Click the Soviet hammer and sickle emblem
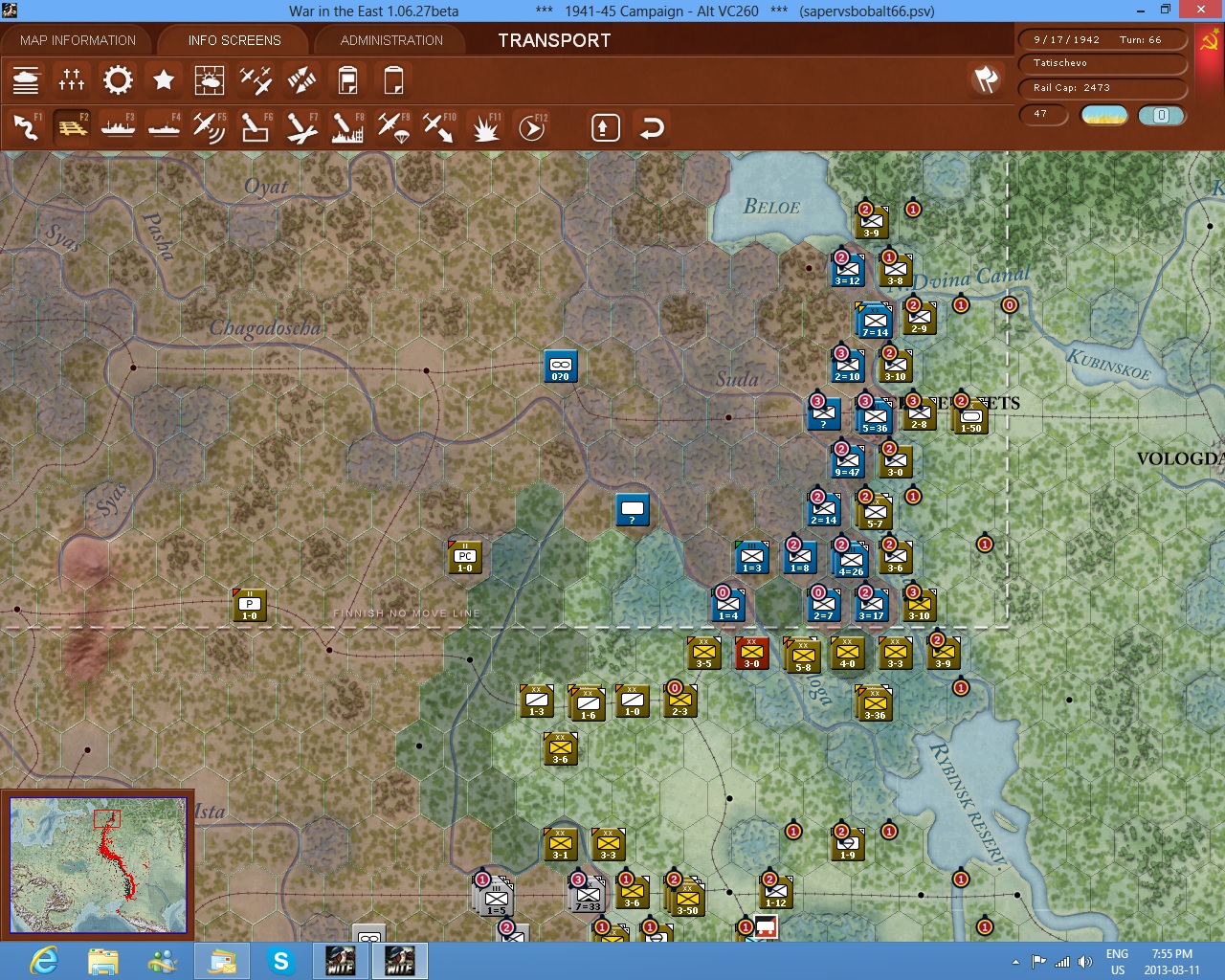 1209,40
